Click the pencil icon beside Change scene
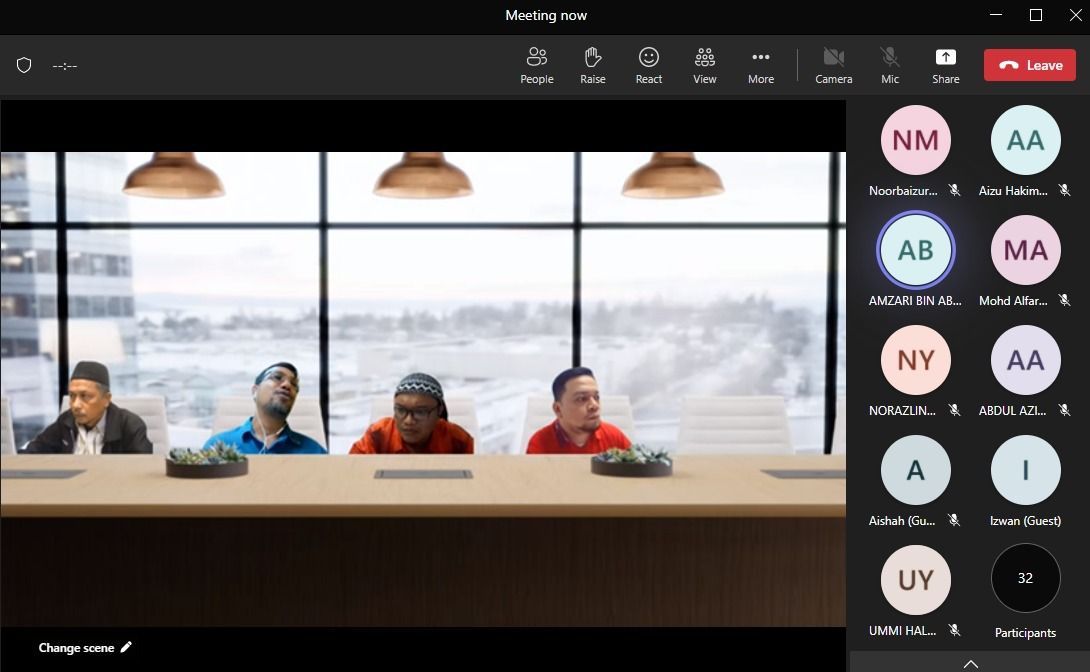 [x=126, y=647]
